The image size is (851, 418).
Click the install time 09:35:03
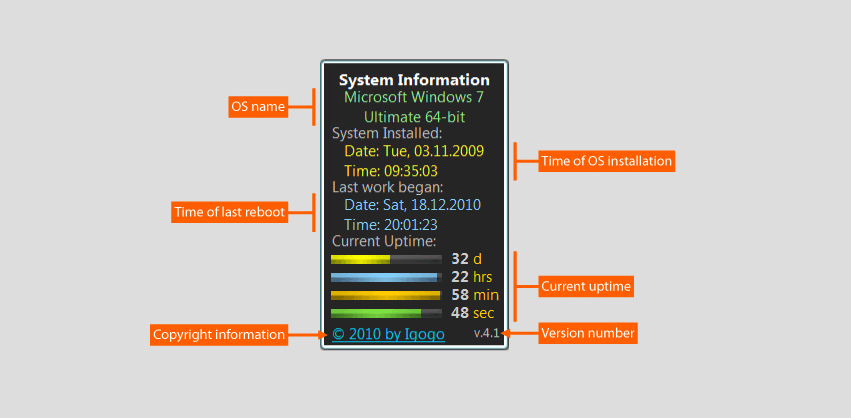[377, 171]
